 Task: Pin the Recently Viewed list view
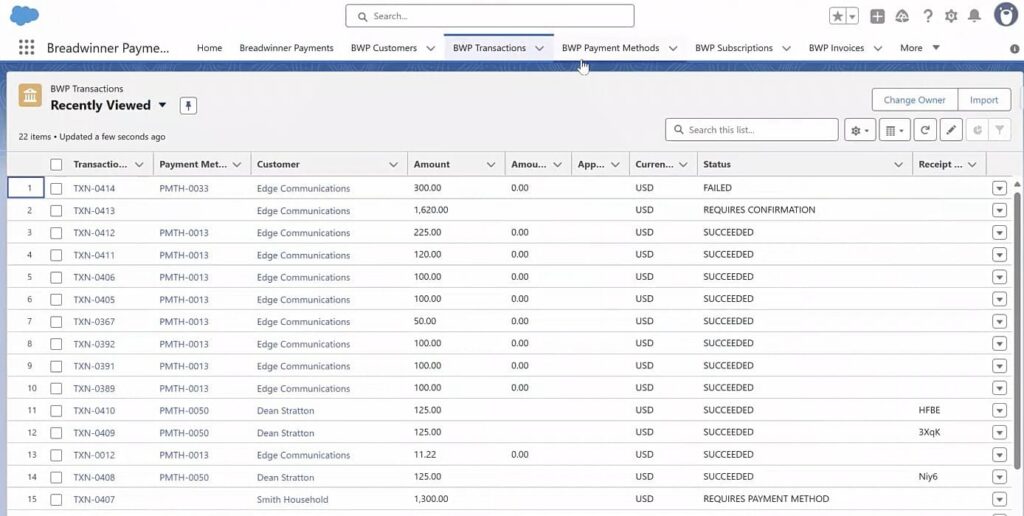pyautogui.click(x=188, y=105)
